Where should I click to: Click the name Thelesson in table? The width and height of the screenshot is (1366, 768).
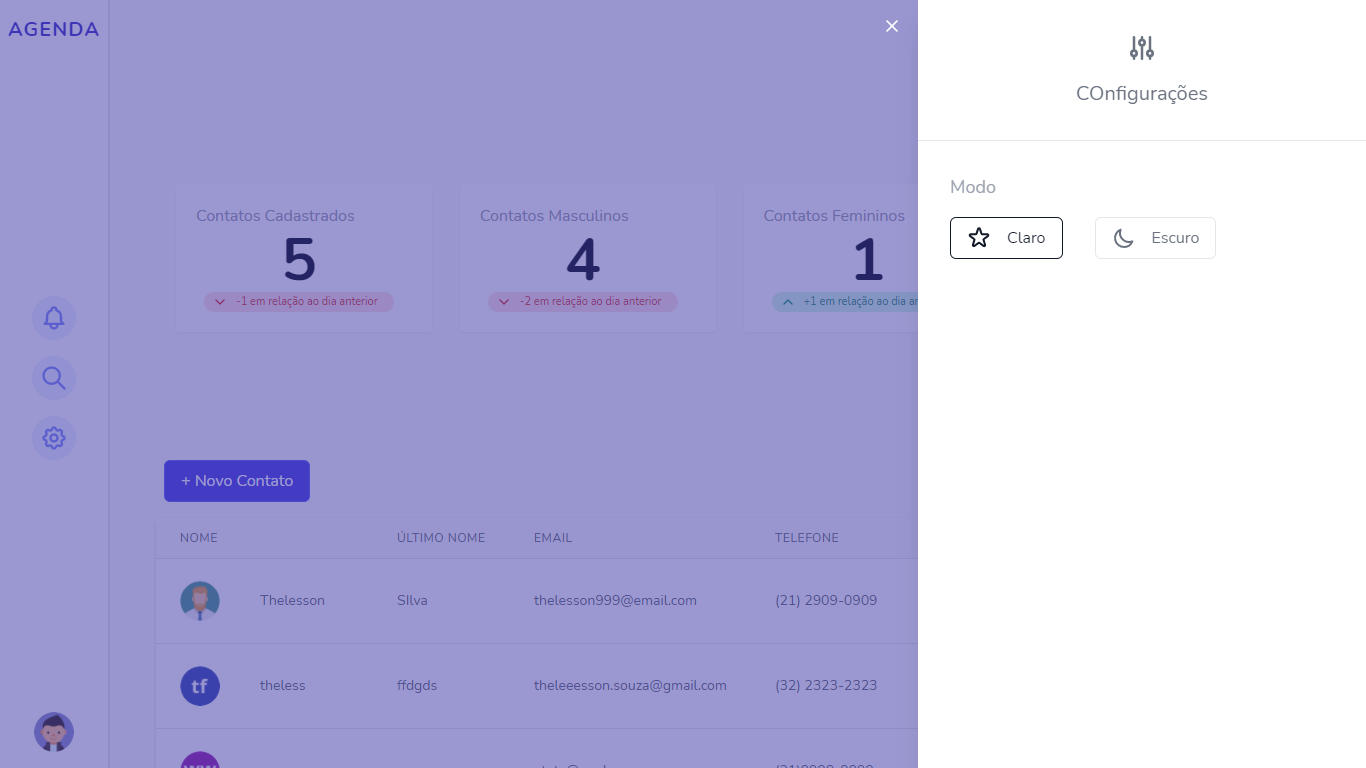click(x=292, y=601)
